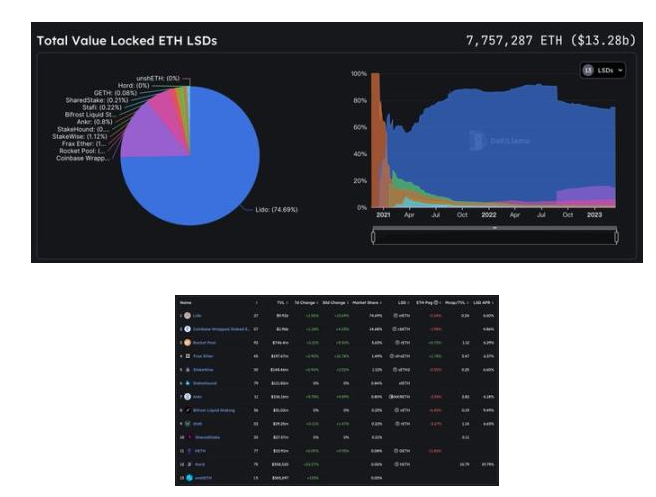Click the top center grip of range slider
Image resolution: width=656 pixels, height=497 pixels.
click(x=495, y=228)
